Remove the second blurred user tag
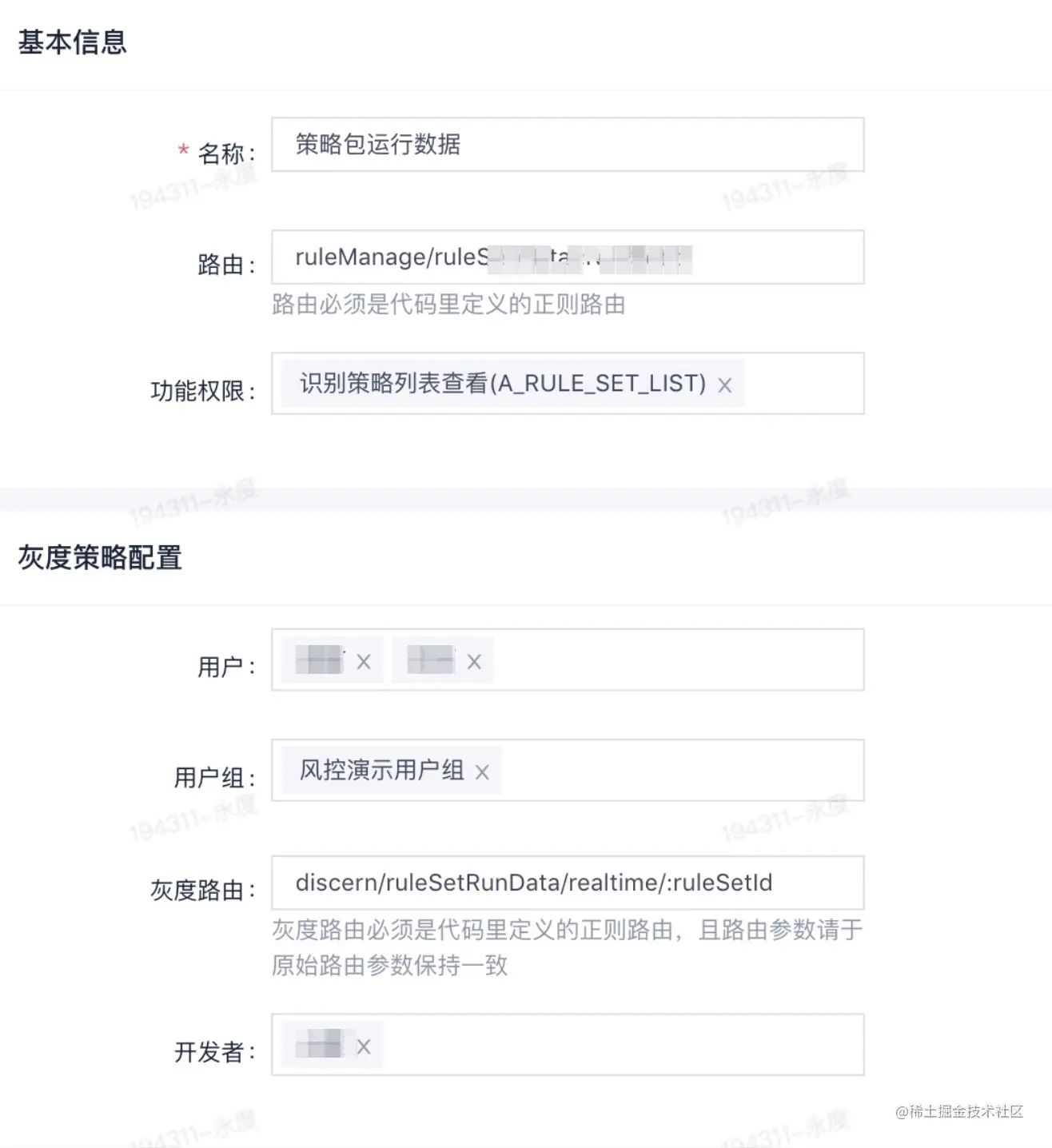 coord(474,662)
